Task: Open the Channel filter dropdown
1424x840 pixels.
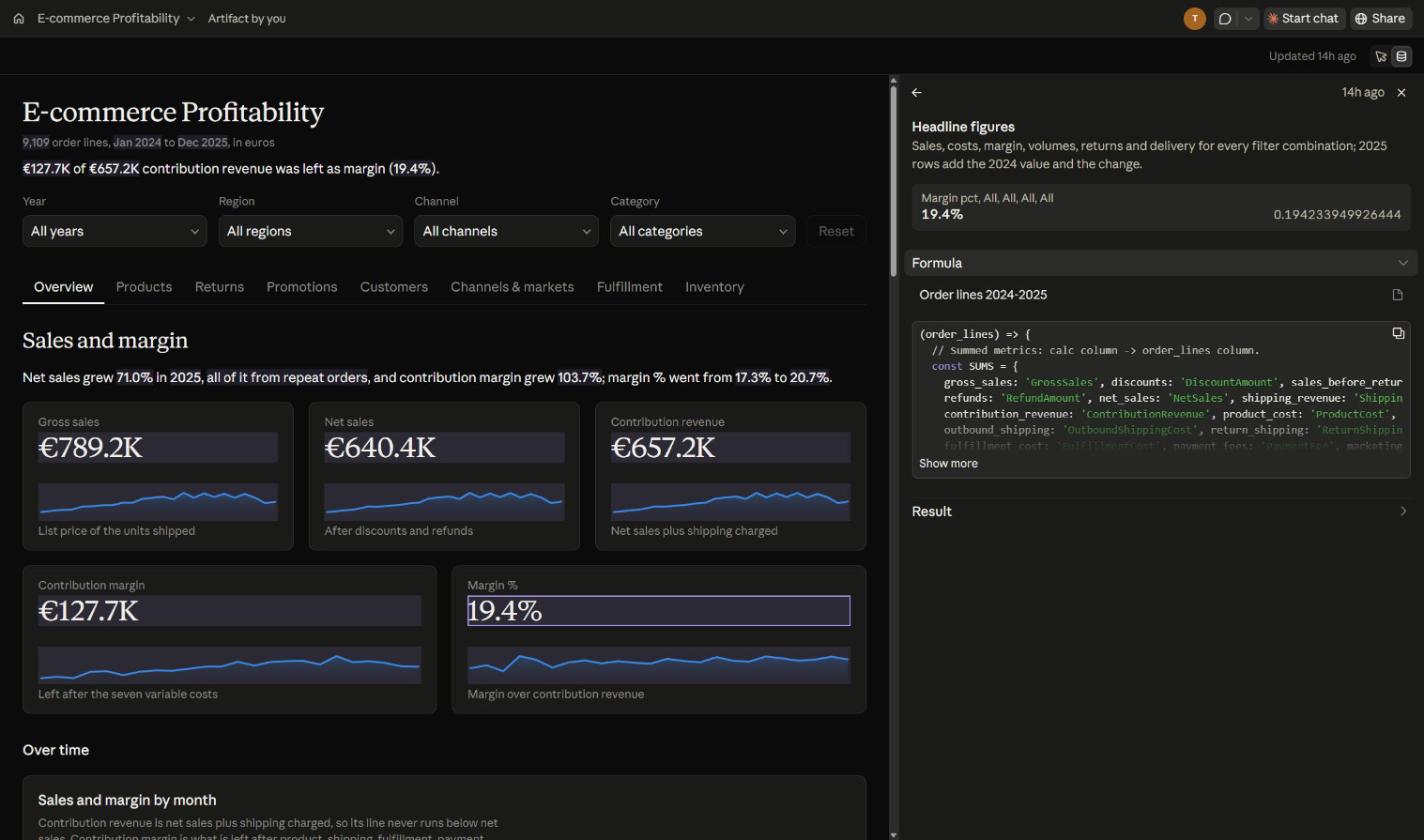Action: tap(507, 231)
